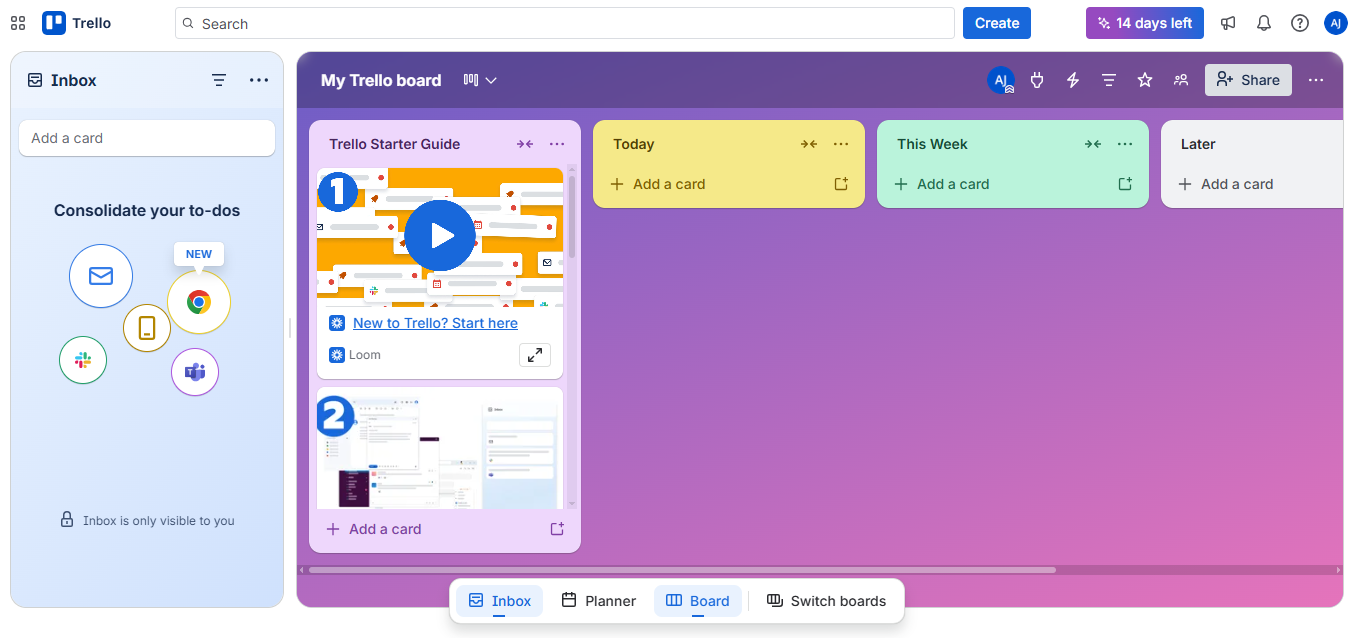Click the This Week list title
The width and height of the screenshot is (1360, 638).
[932, 144]
